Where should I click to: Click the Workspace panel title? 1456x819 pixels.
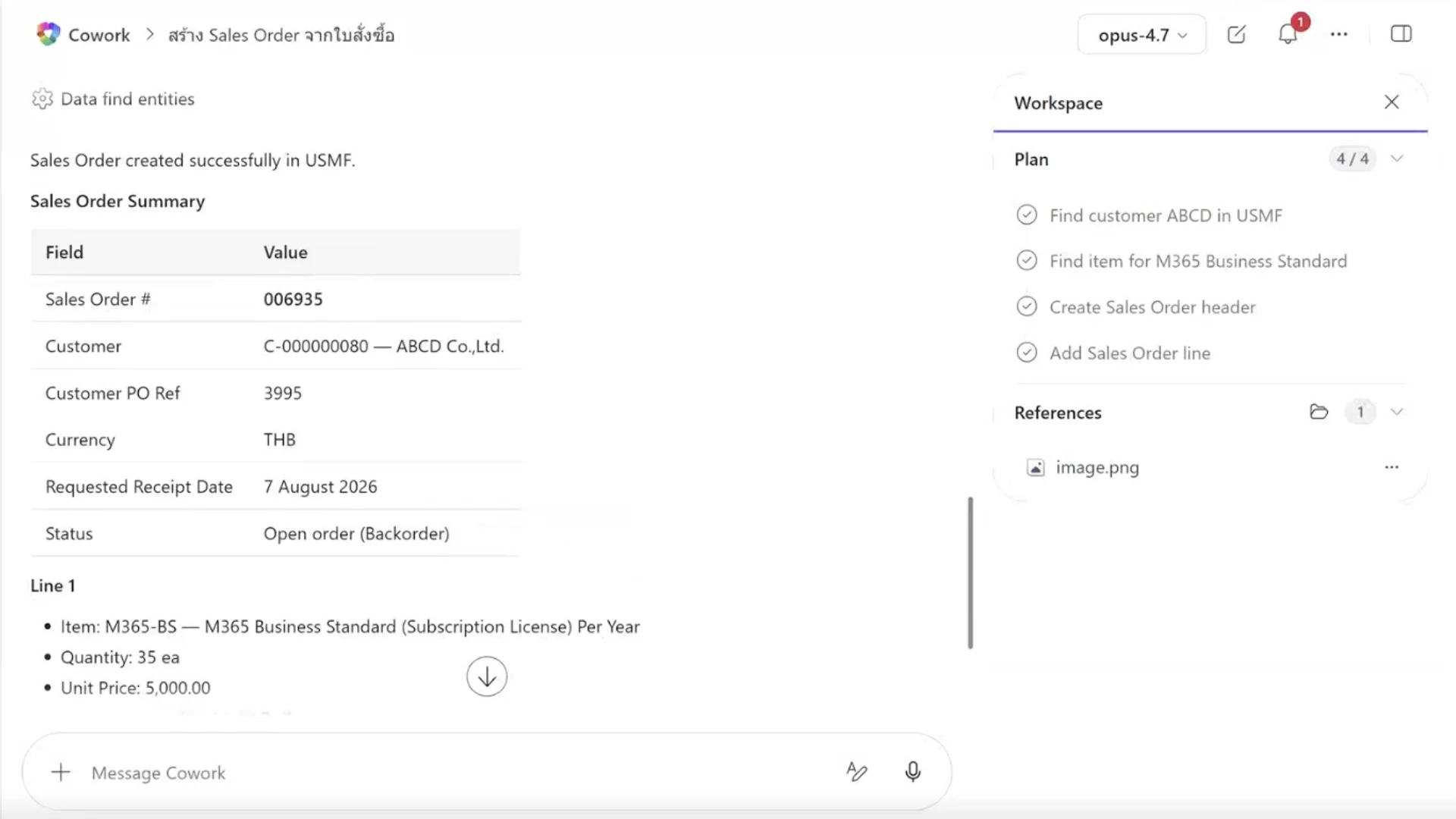pos(1059,103)
